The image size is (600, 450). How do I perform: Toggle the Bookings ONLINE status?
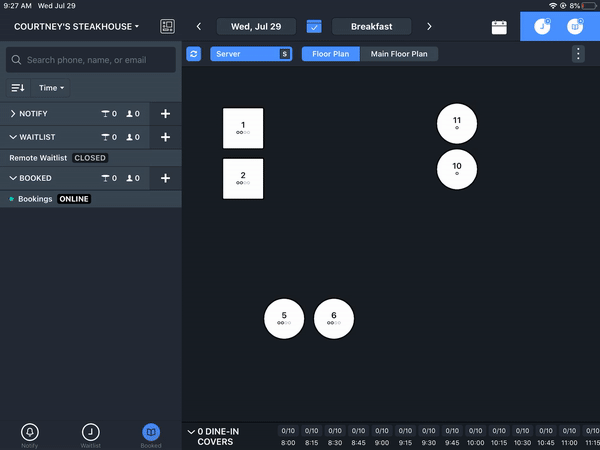point(74,199)
